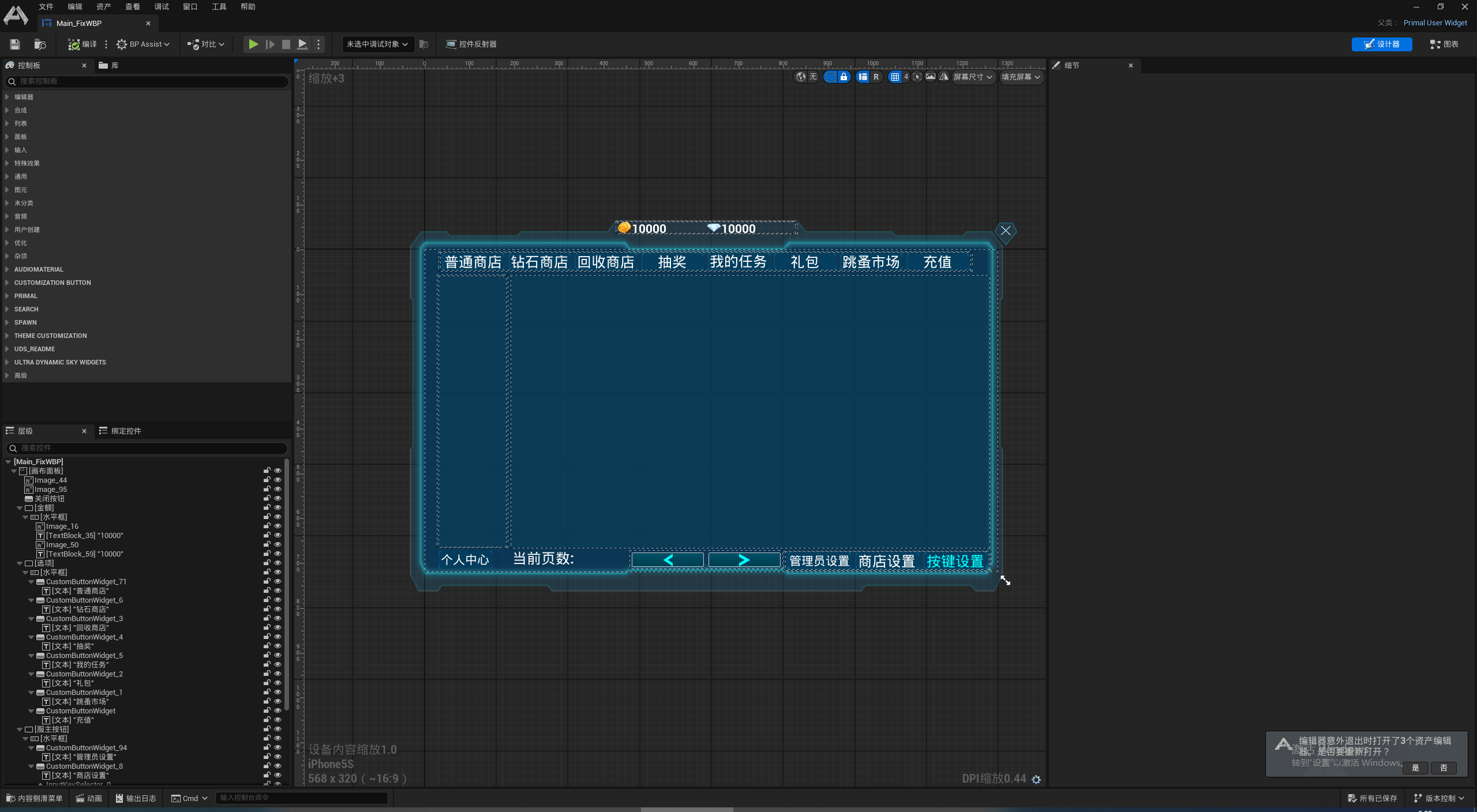
Task: Toggle visibility of the 关闭按钮 widget
Action: pyautogui.click(x=278, y=498)
